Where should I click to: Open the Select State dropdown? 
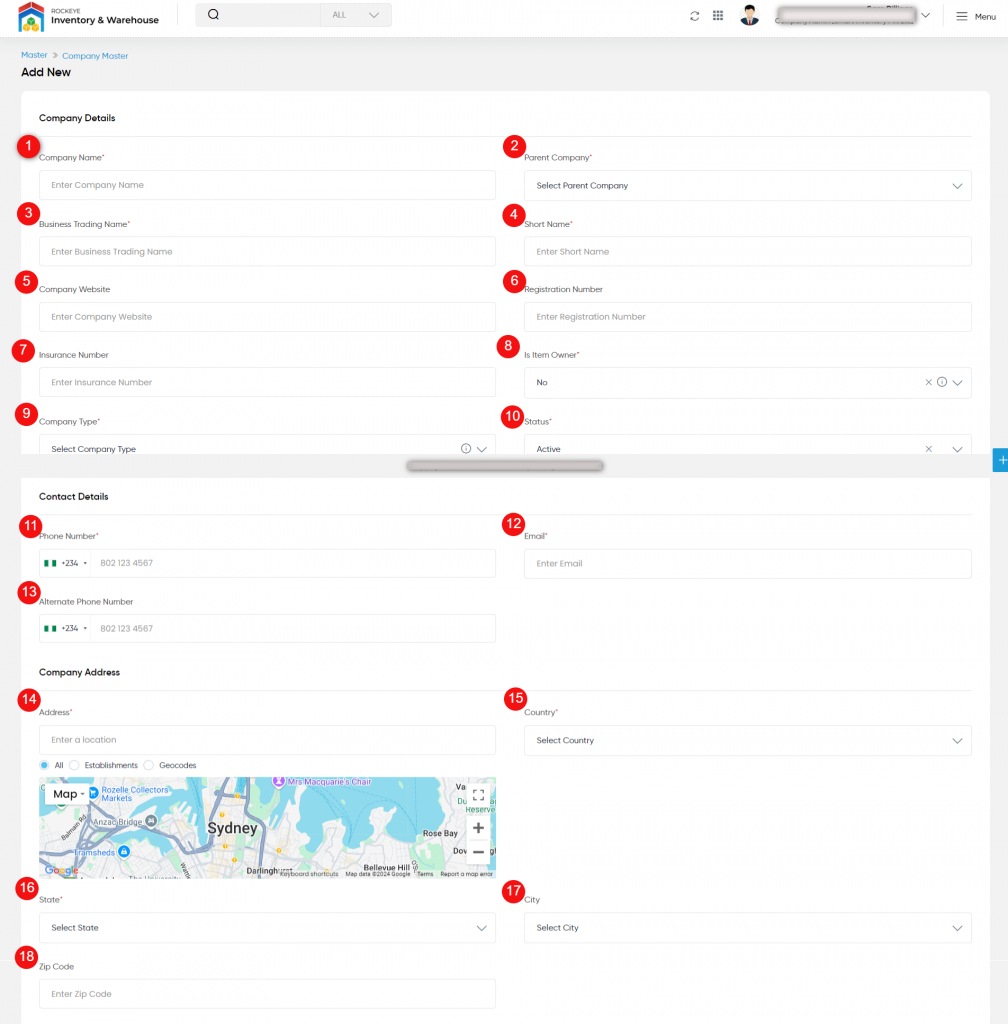click(267, 927)
